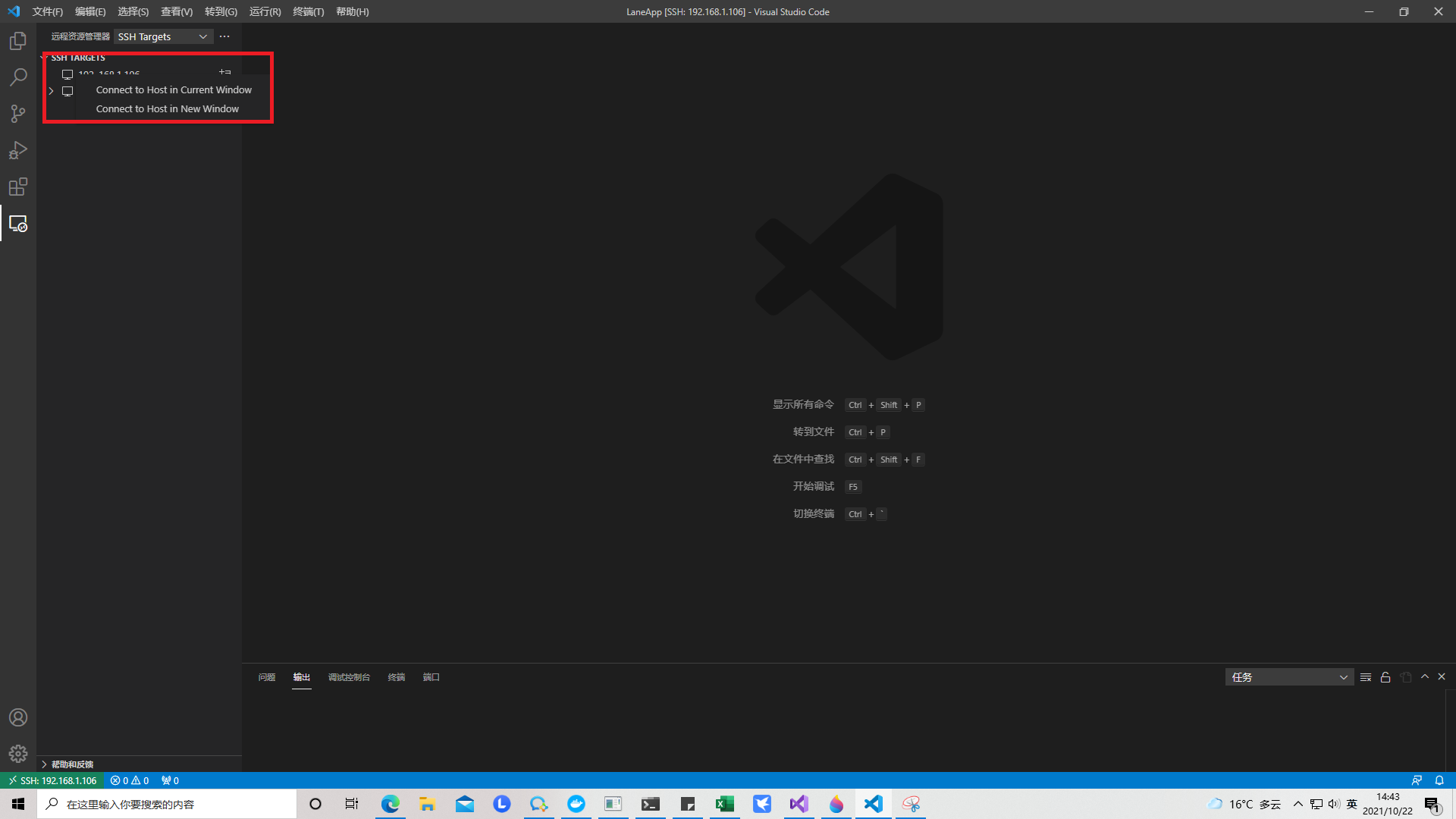This screenshot has height=819, width=1456.
Task: Open the 转到(G) menu
Action: tap(221, 11)
